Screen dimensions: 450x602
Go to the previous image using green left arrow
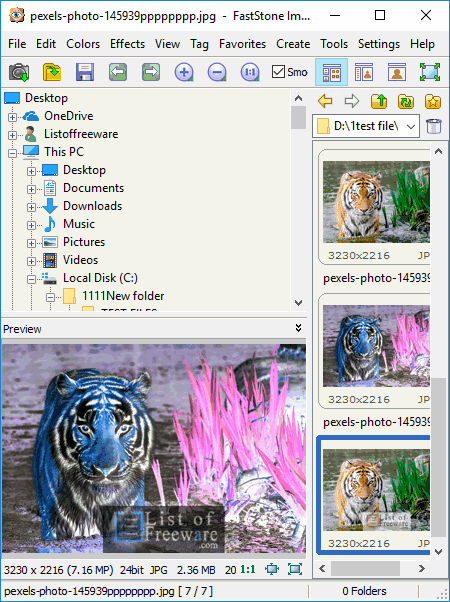pos(118,72)
